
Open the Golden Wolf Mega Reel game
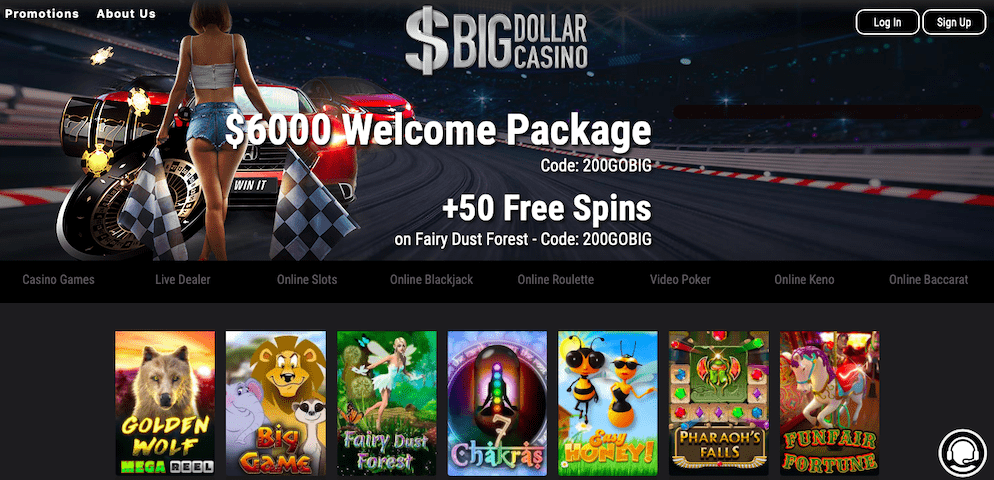[165, 403]
